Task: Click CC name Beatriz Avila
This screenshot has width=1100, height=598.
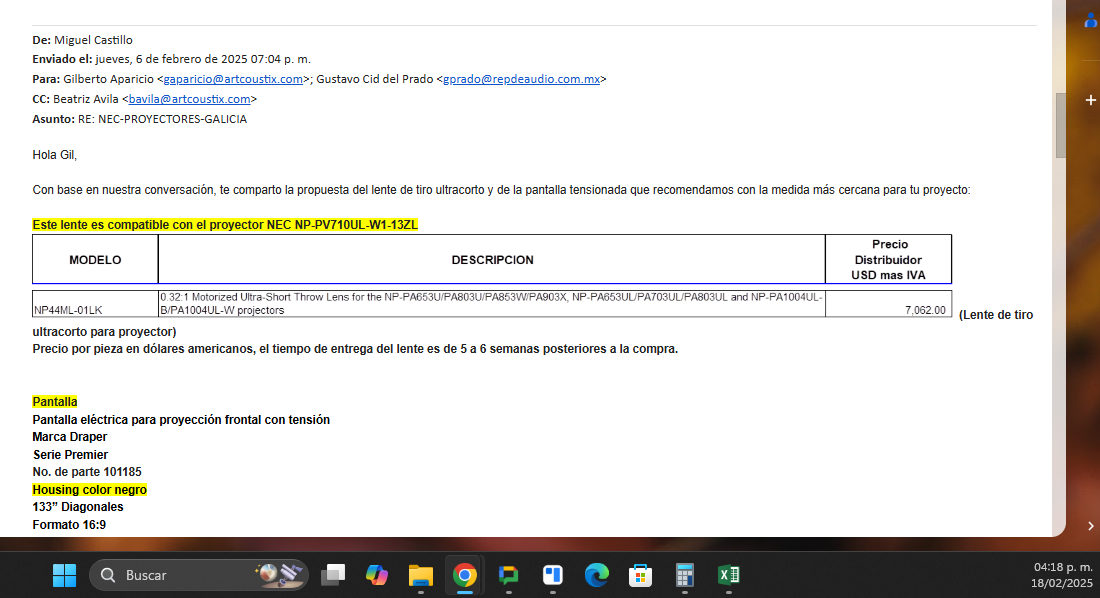Action: point(86,99)
